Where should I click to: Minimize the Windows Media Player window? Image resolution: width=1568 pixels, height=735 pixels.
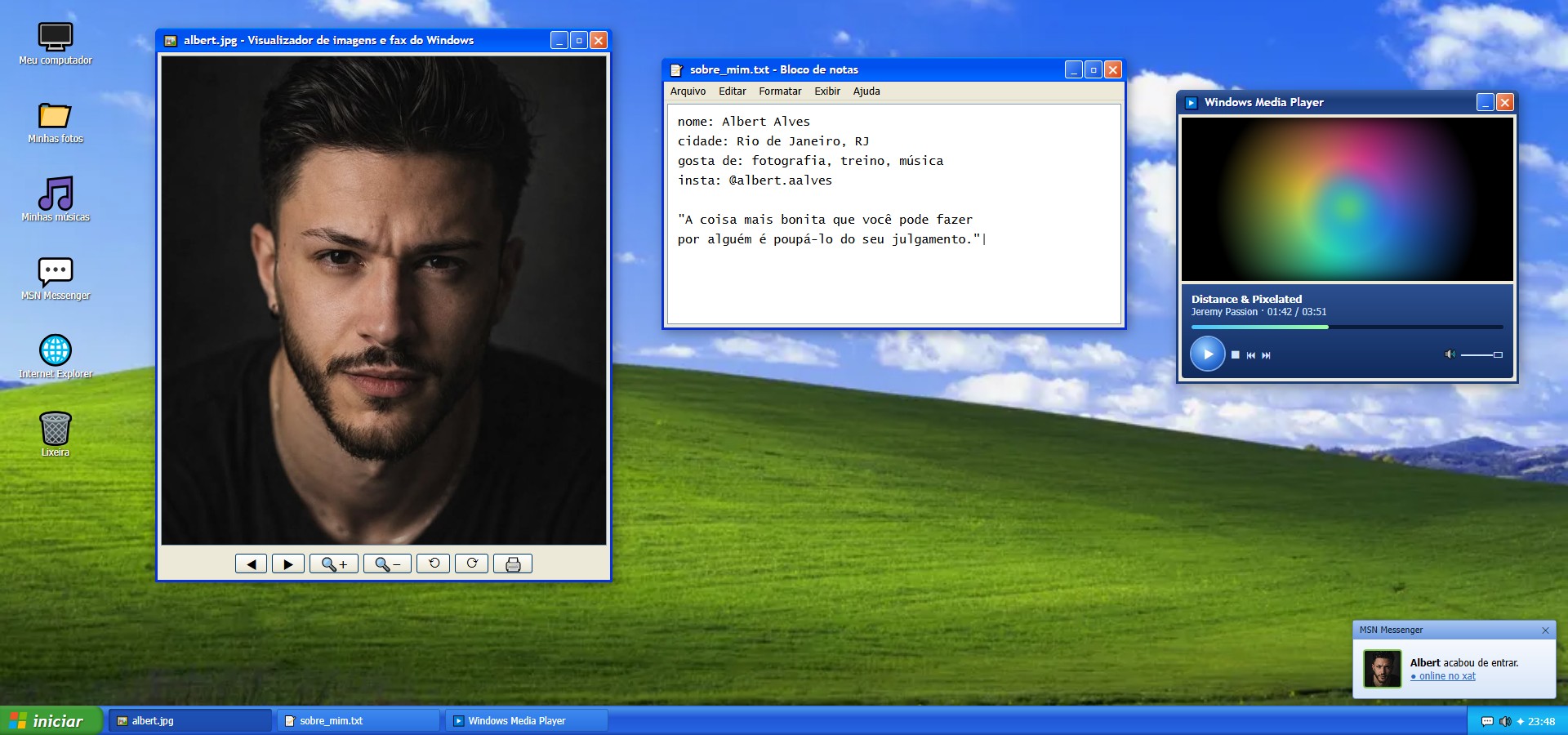[1486, 102]
